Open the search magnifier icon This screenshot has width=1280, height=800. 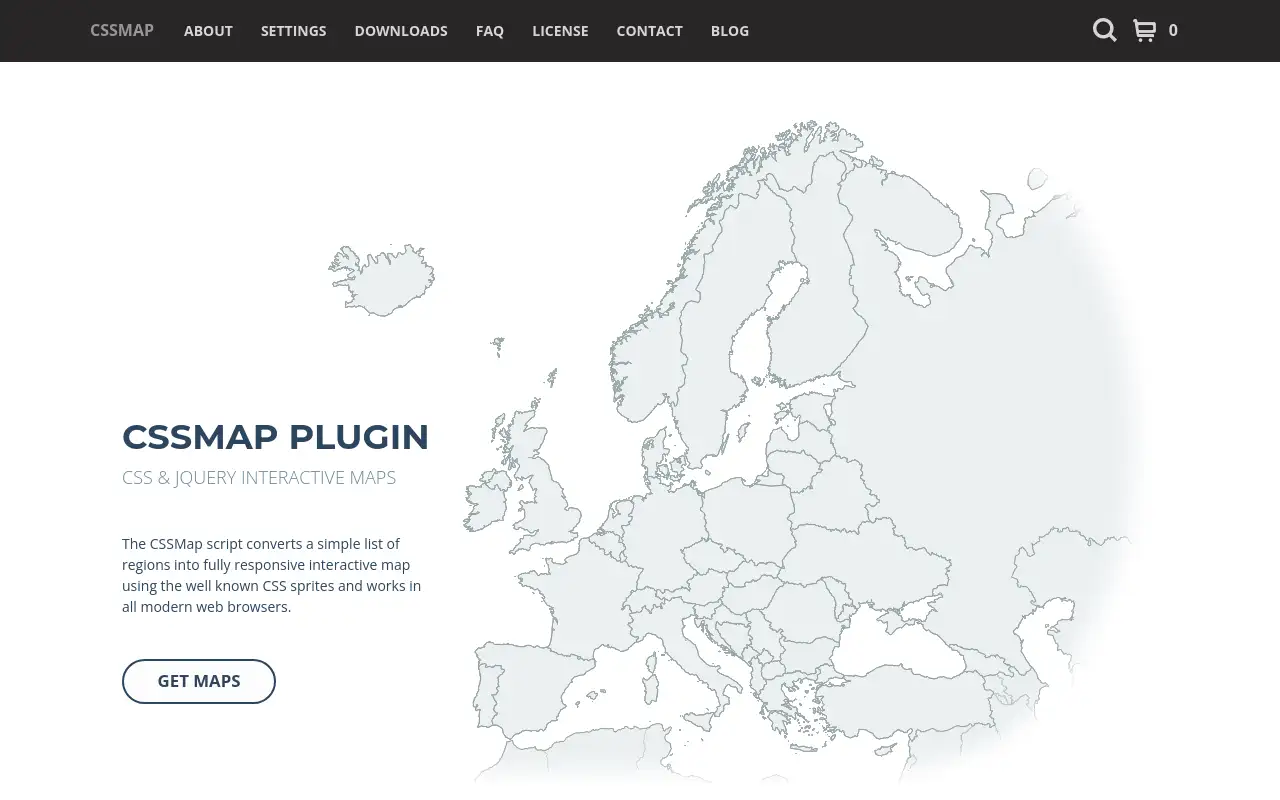coord(1104,30)
